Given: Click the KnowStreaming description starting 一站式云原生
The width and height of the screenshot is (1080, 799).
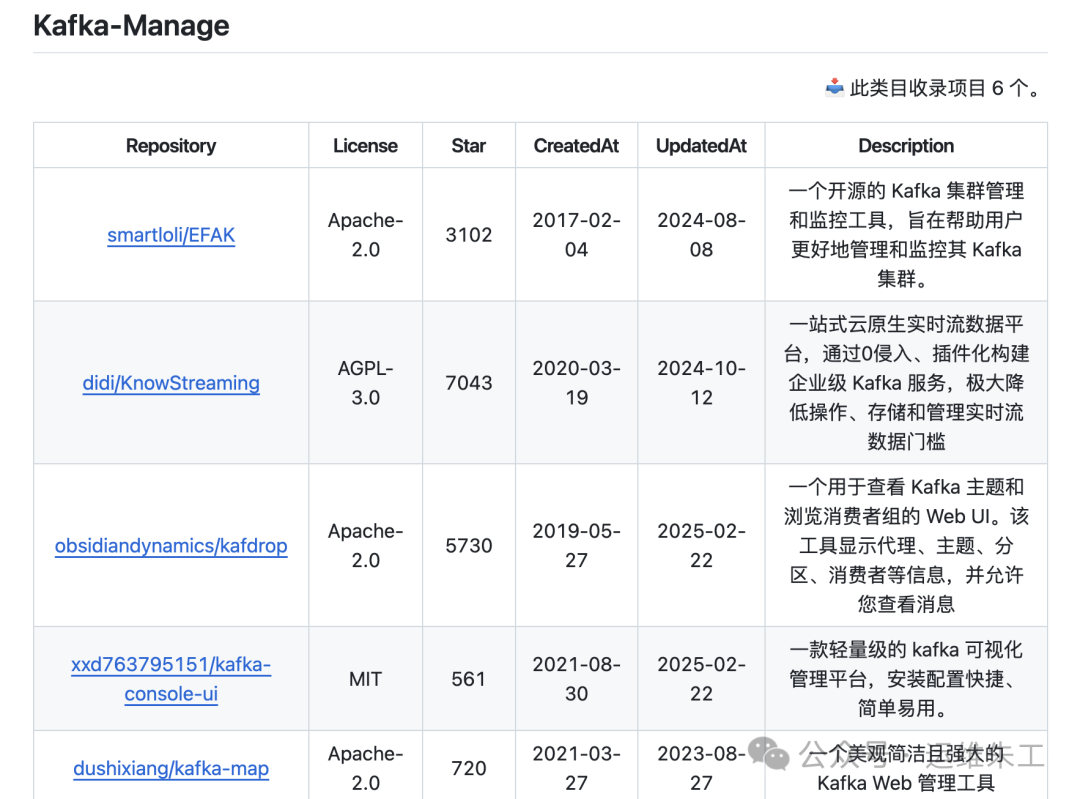Looking at the screenshot, I should tap(906, 383).
